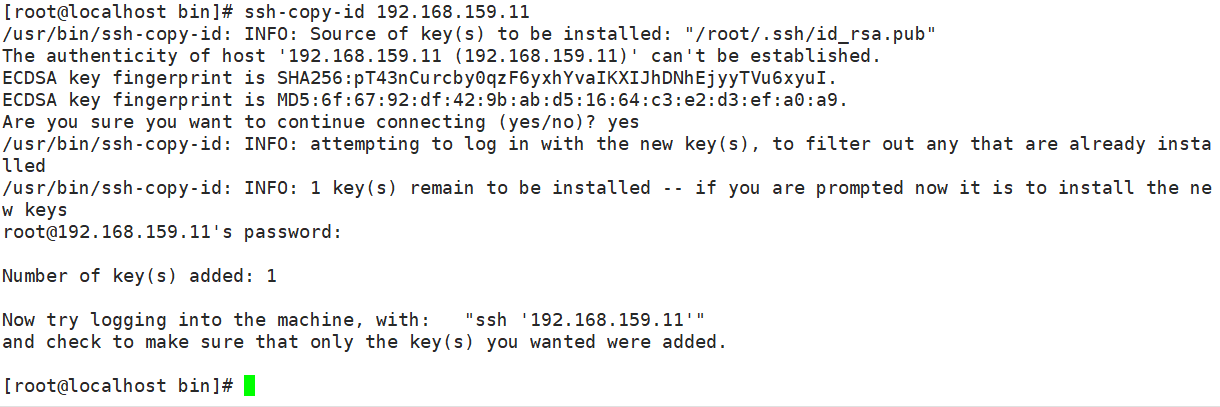
Task: Click the "Number of key(s) added: 1" line
Action: click(139, 276)
